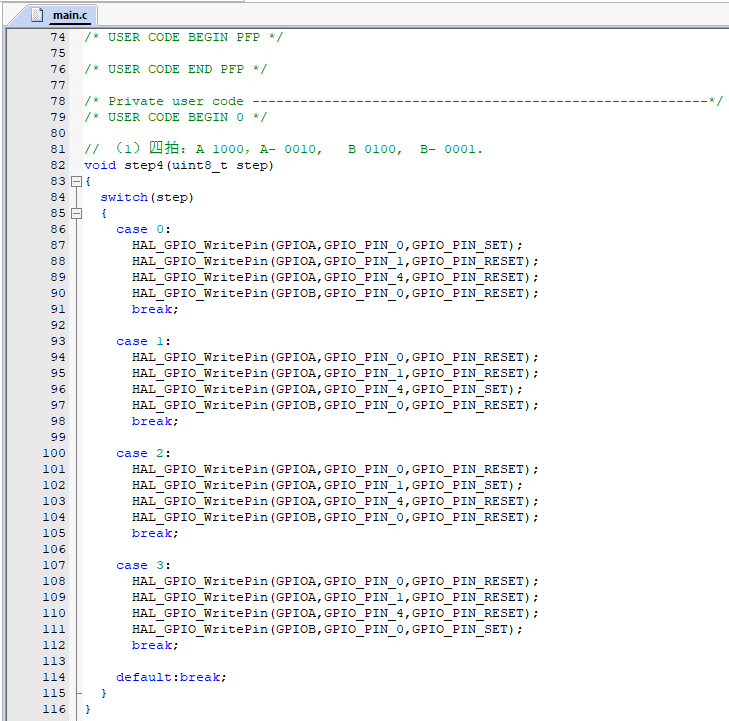The height and width of the screenshot is (721, 729).
Task: Click the file icon on main.c tab
Action: coord(37,15)
